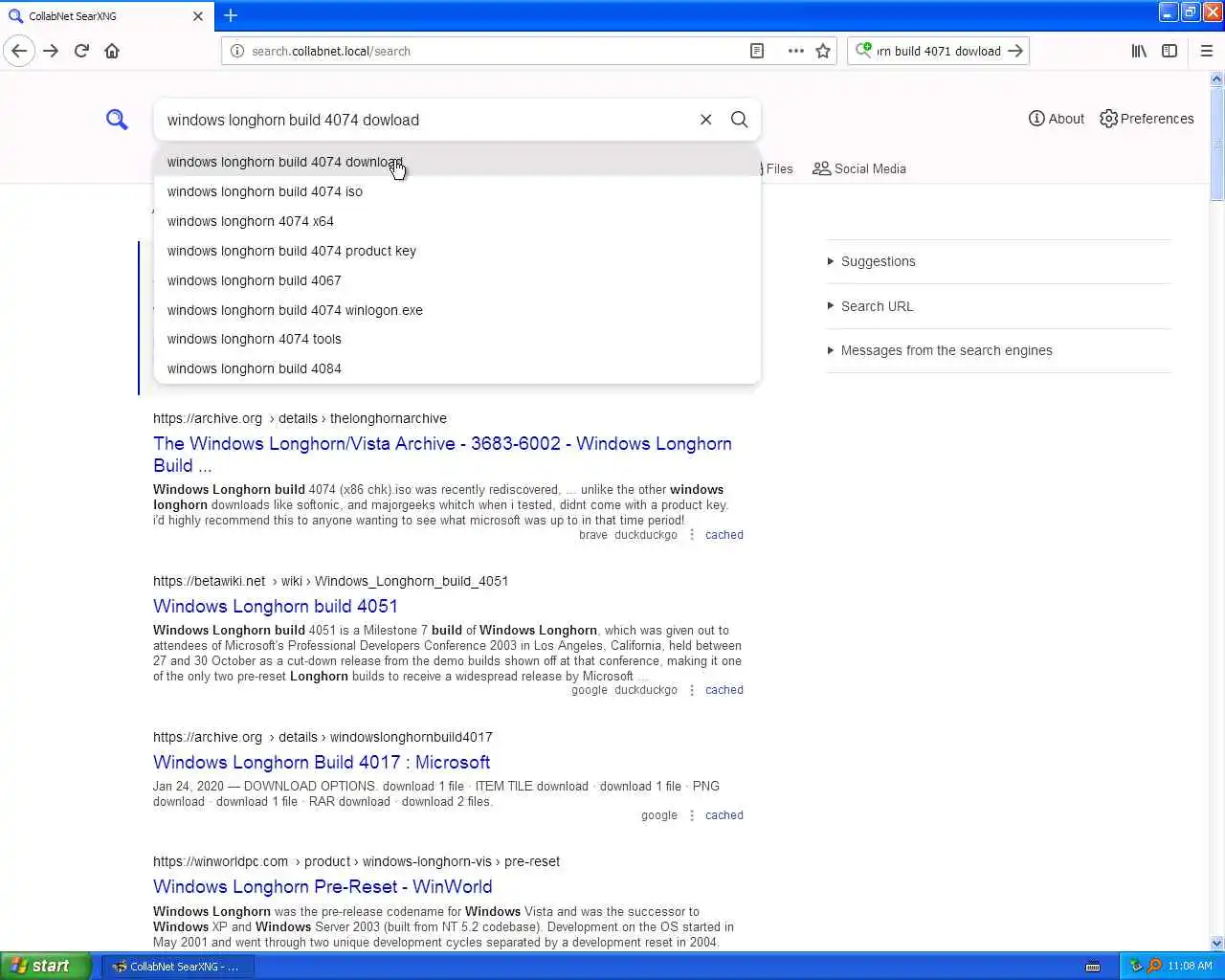Open 'The Windows Longhorn/Vista Archive' result
This screenshot has width=1225, height=980.
(442, 455)
